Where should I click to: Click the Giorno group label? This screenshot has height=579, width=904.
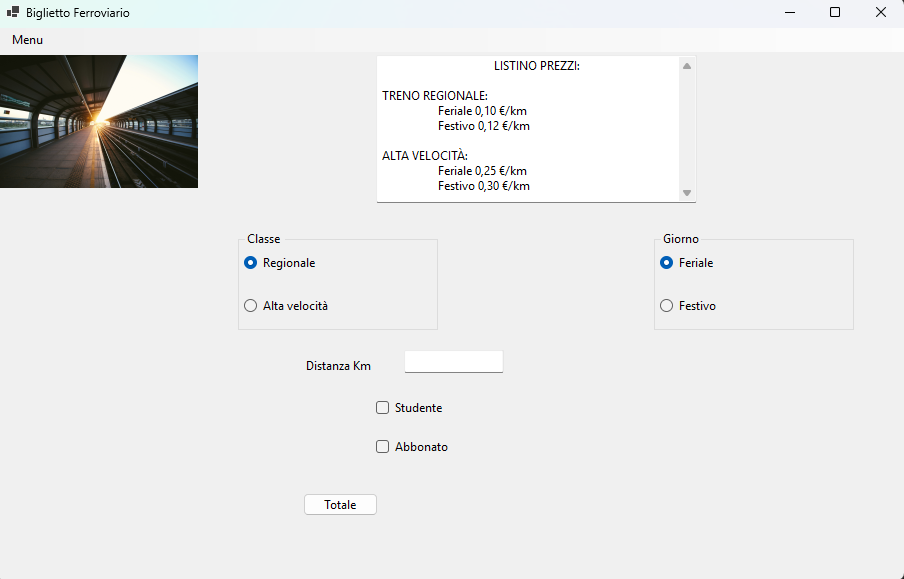point(681,239)
